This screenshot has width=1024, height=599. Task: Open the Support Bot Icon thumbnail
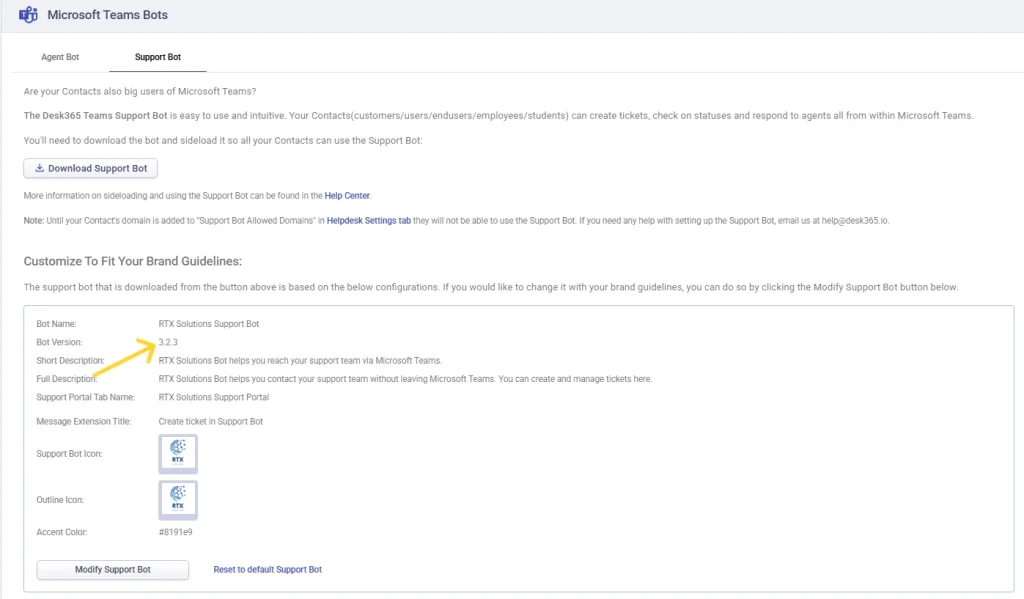pos(178,453)
